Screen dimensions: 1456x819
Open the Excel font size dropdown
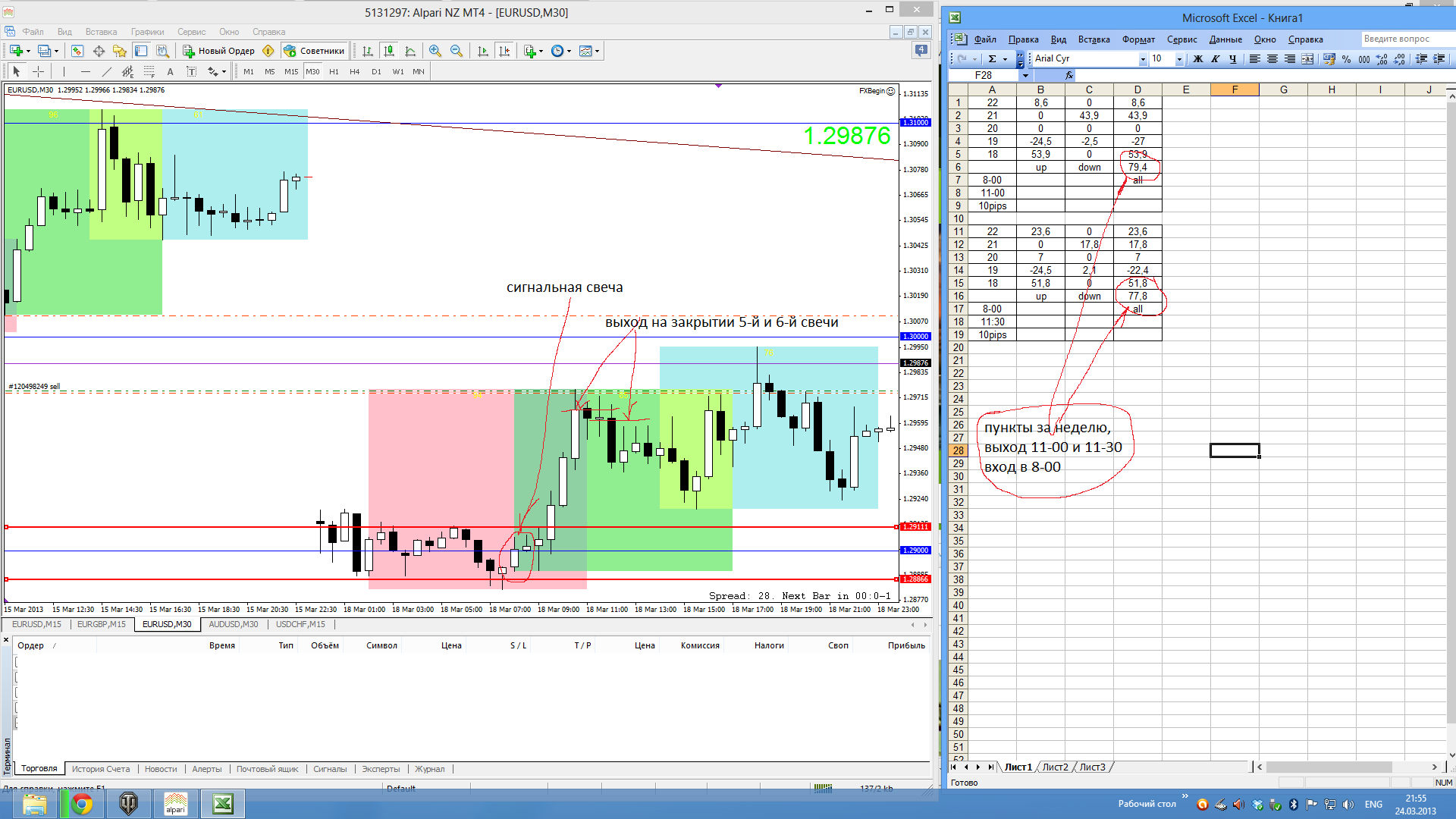tap(1179, 59)
